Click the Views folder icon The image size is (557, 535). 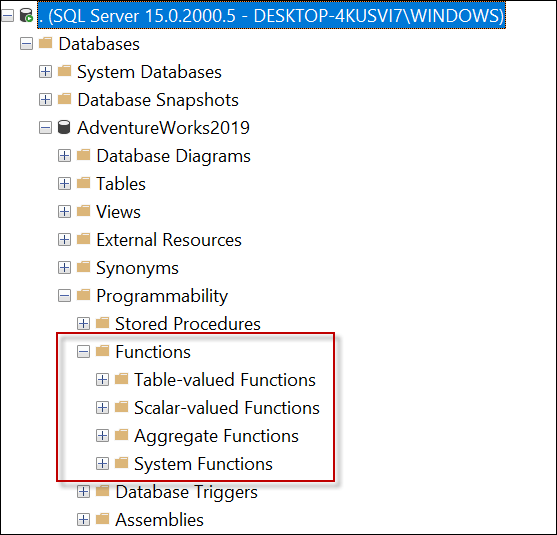(83, 211)
